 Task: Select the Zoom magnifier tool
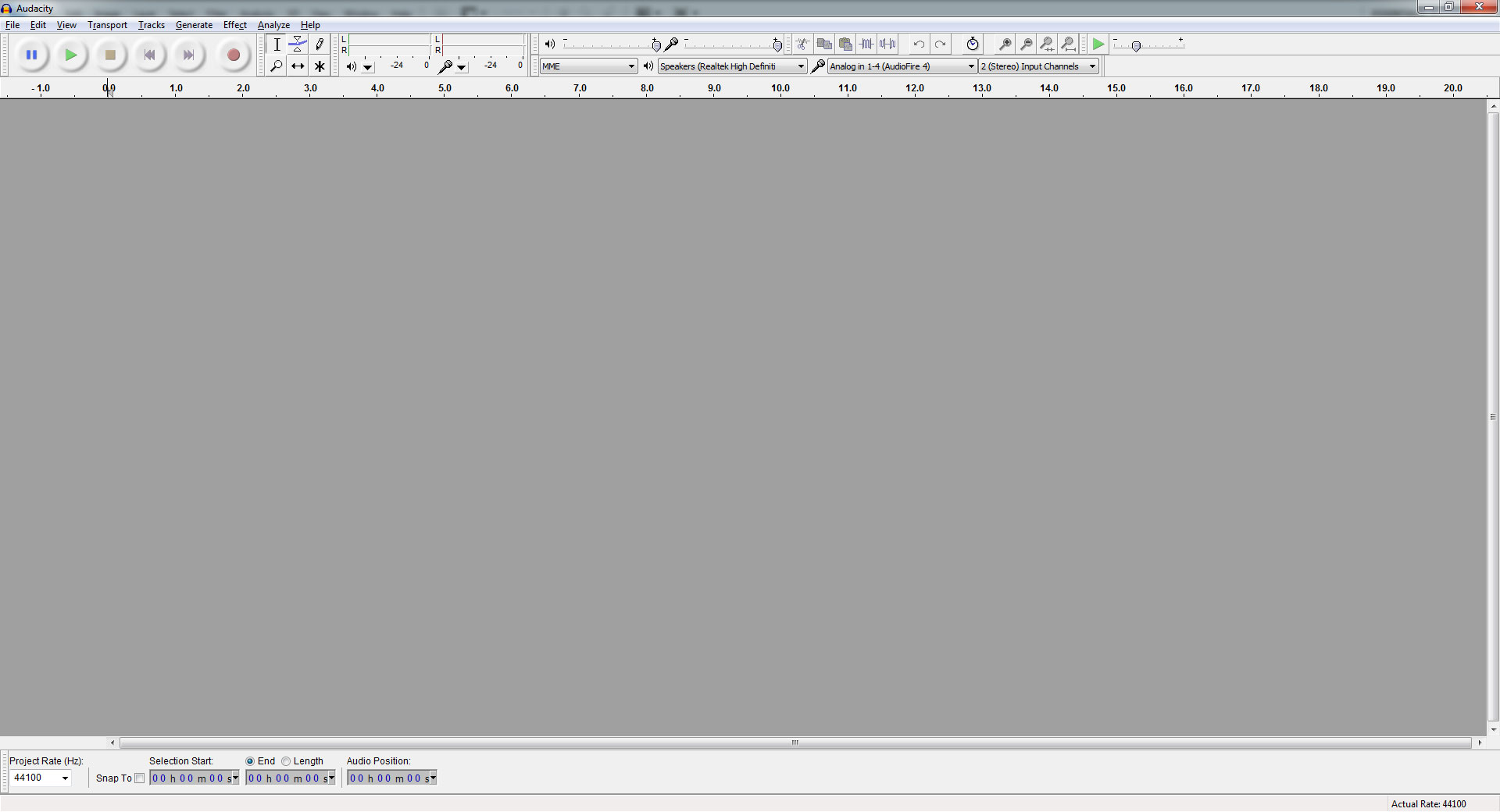277,66
